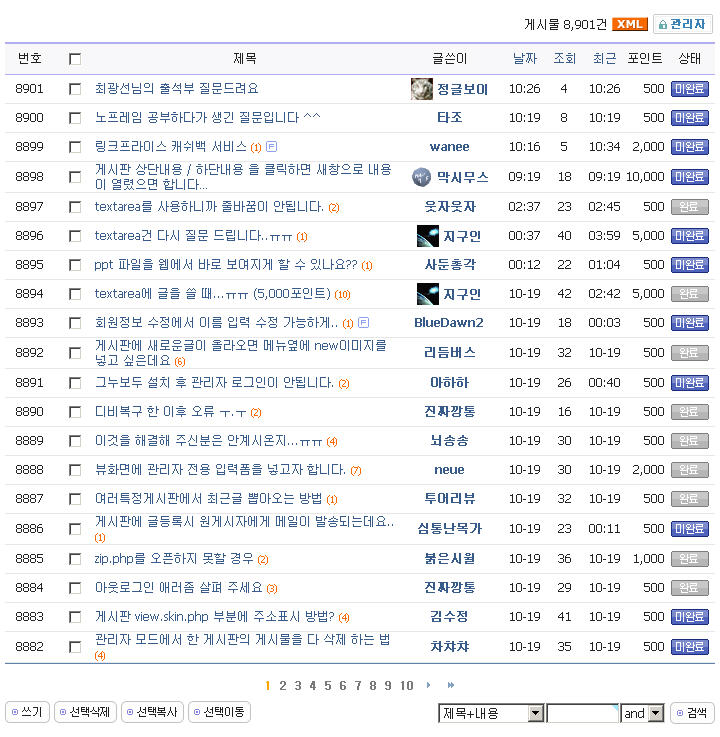
Task: Go to page 5 in pagination
Action: pyautogui.click(x=327, y=685)
